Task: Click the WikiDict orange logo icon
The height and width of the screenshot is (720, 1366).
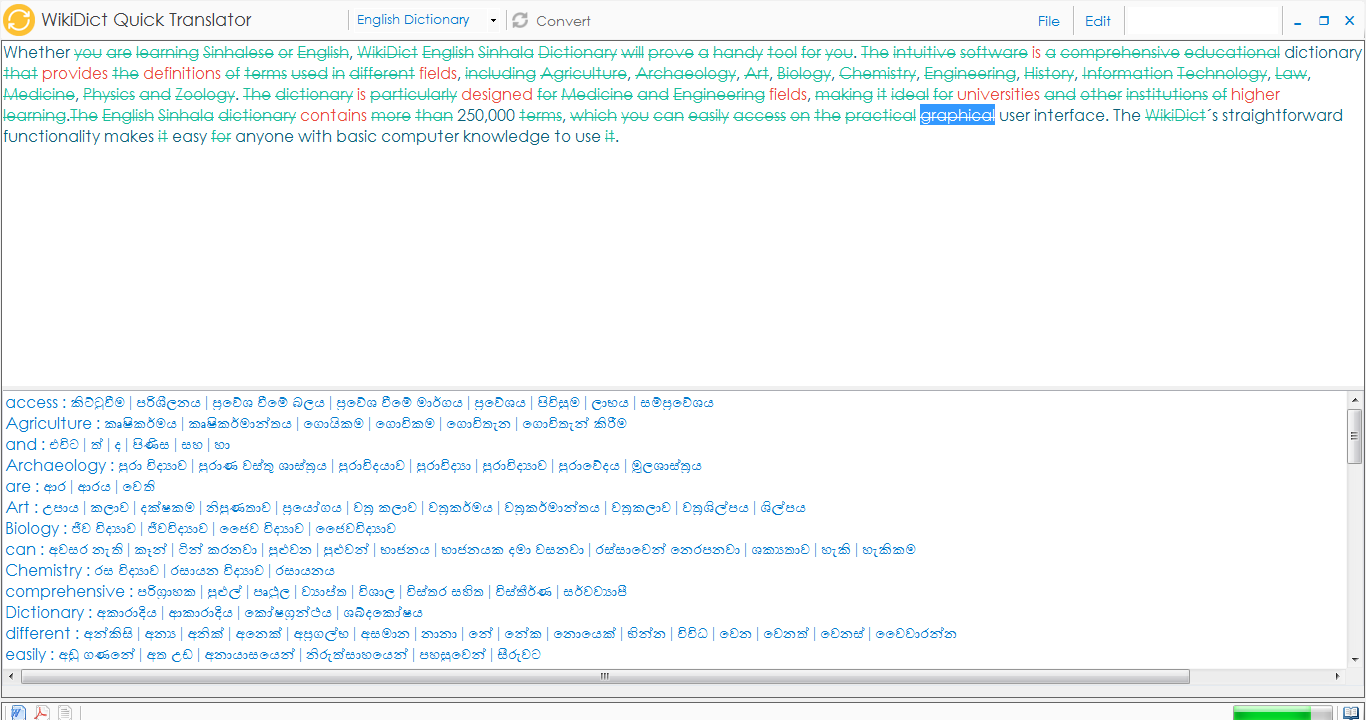Action: point(19,20)
